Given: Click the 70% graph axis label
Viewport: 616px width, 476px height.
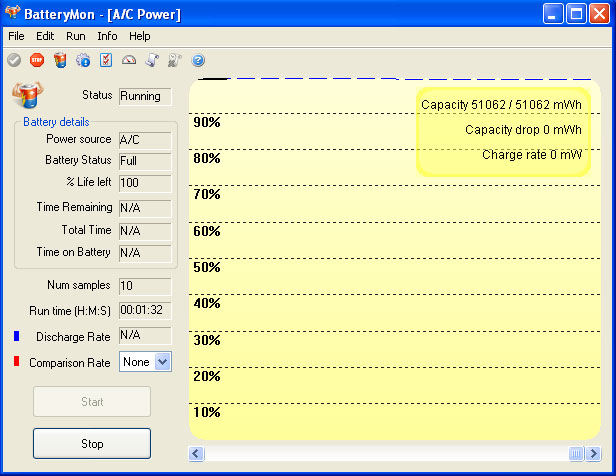Looking at the screenshot, I should 207,194.
